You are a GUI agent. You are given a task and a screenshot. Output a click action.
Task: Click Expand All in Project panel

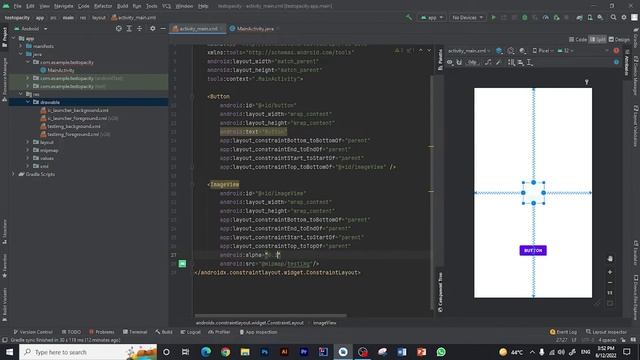point(129,29)
